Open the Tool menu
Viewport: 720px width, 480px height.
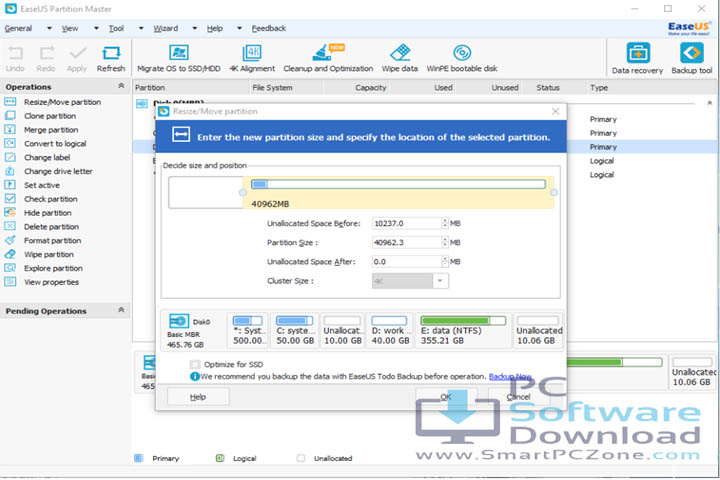click(x=116, y=28)
